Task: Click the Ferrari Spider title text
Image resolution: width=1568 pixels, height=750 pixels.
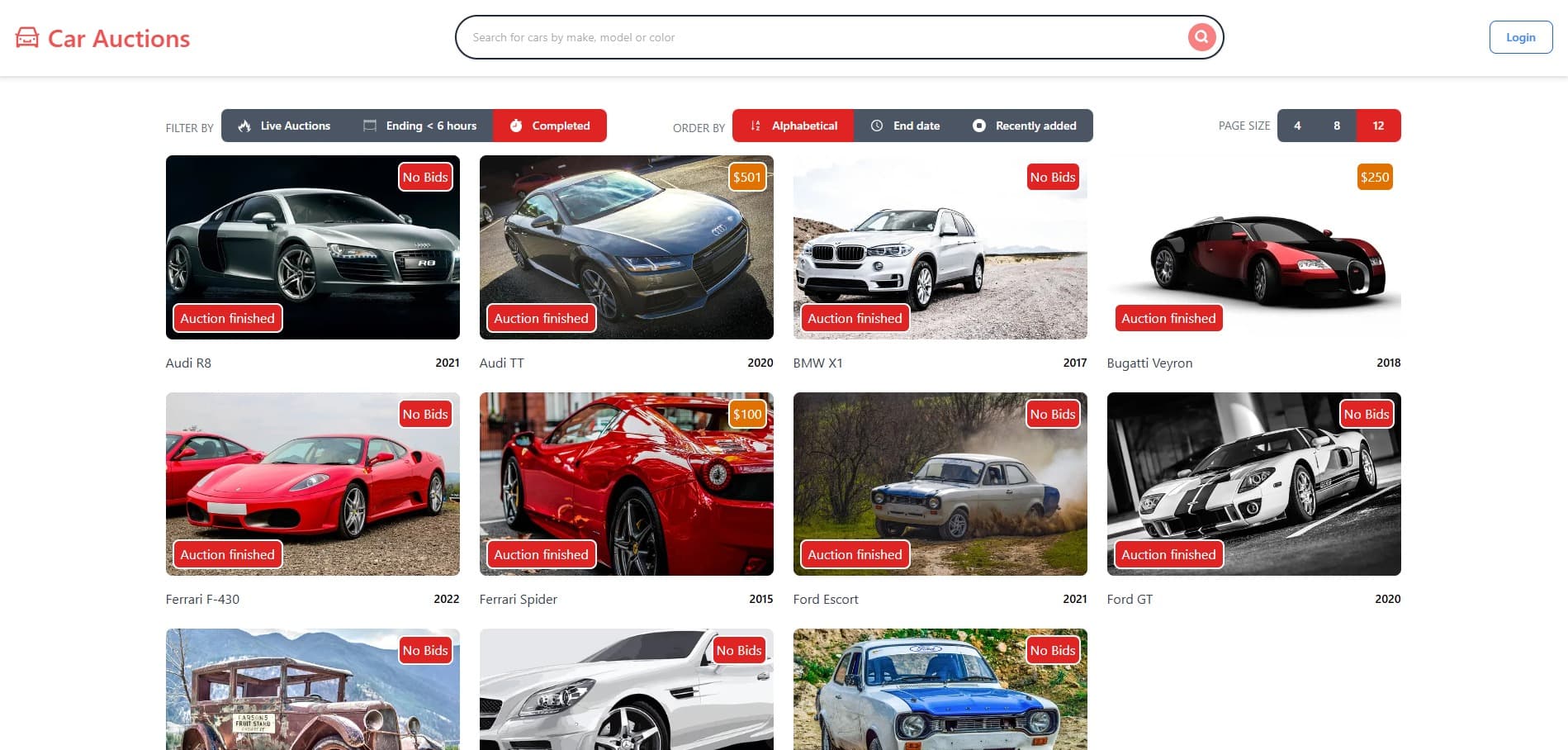Action: 519,599
